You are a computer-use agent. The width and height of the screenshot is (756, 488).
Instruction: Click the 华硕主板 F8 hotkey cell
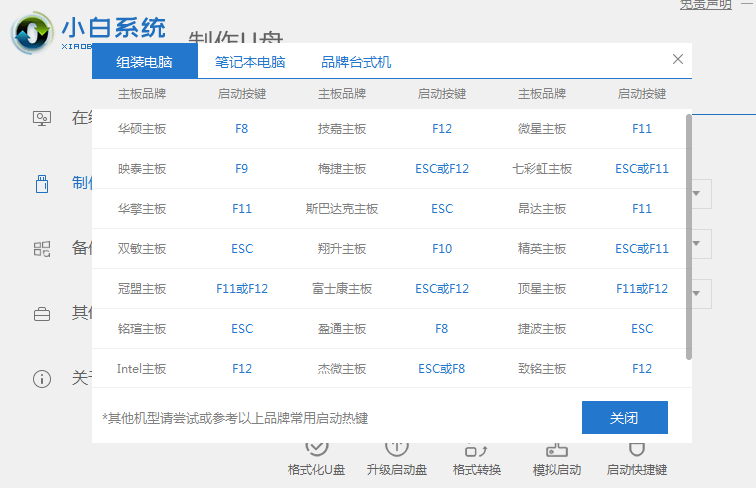coord(242,129)
